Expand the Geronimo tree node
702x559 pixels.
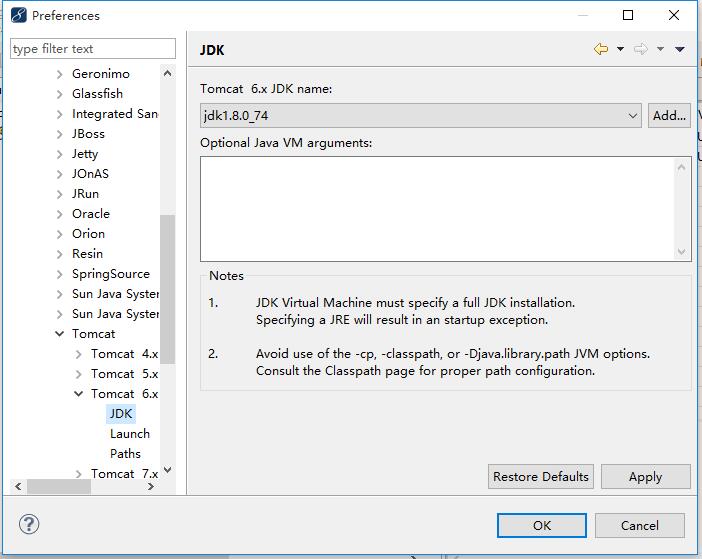pyautogui.click(x=60, y=74)
